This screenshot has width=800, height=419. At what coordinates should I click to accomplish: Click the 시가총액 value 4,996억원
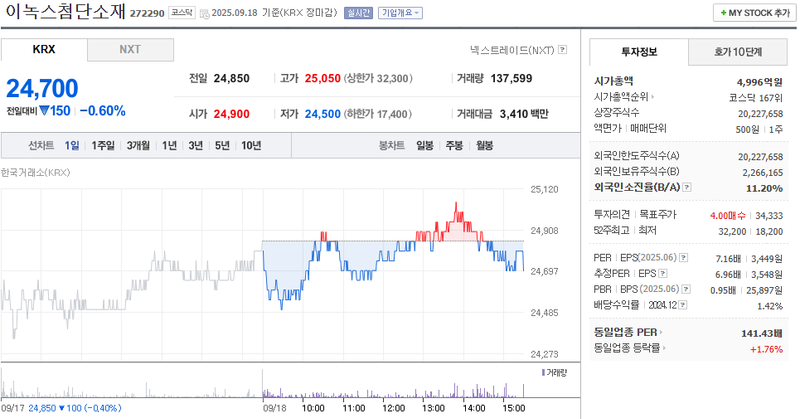[760, 82]
